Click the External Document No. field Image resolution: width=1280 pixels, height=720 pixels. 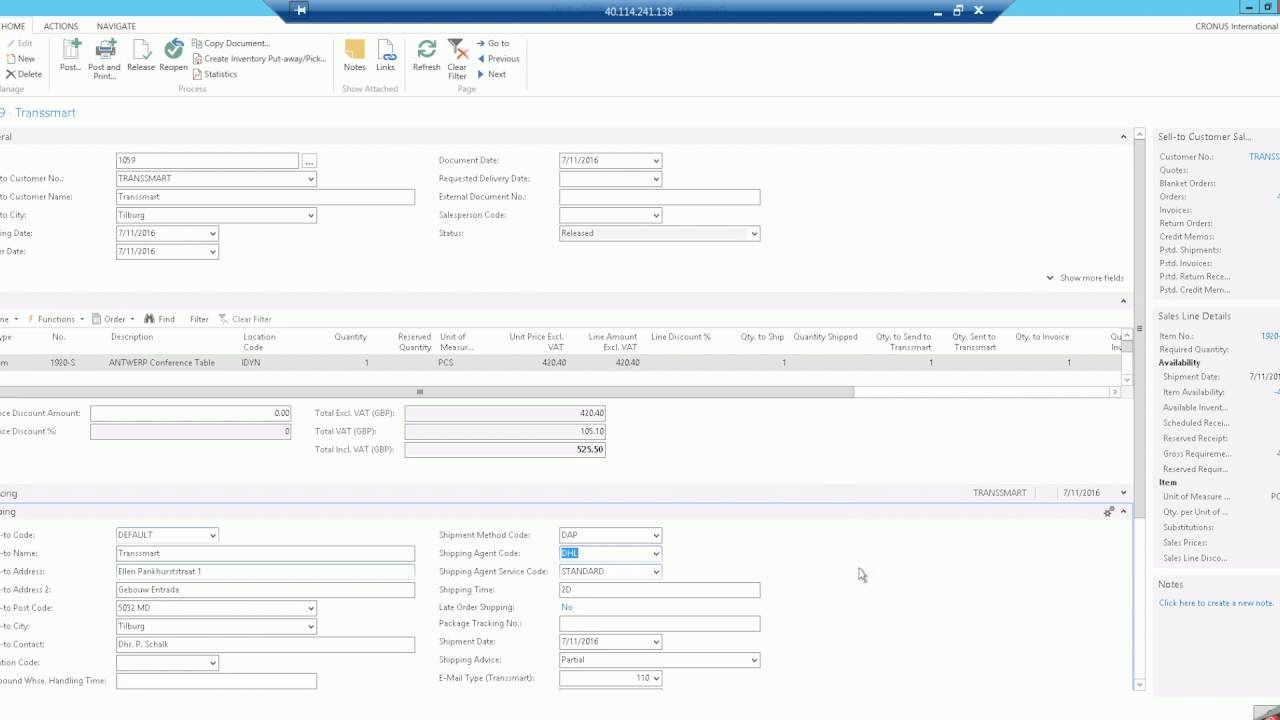pos(659,197)
